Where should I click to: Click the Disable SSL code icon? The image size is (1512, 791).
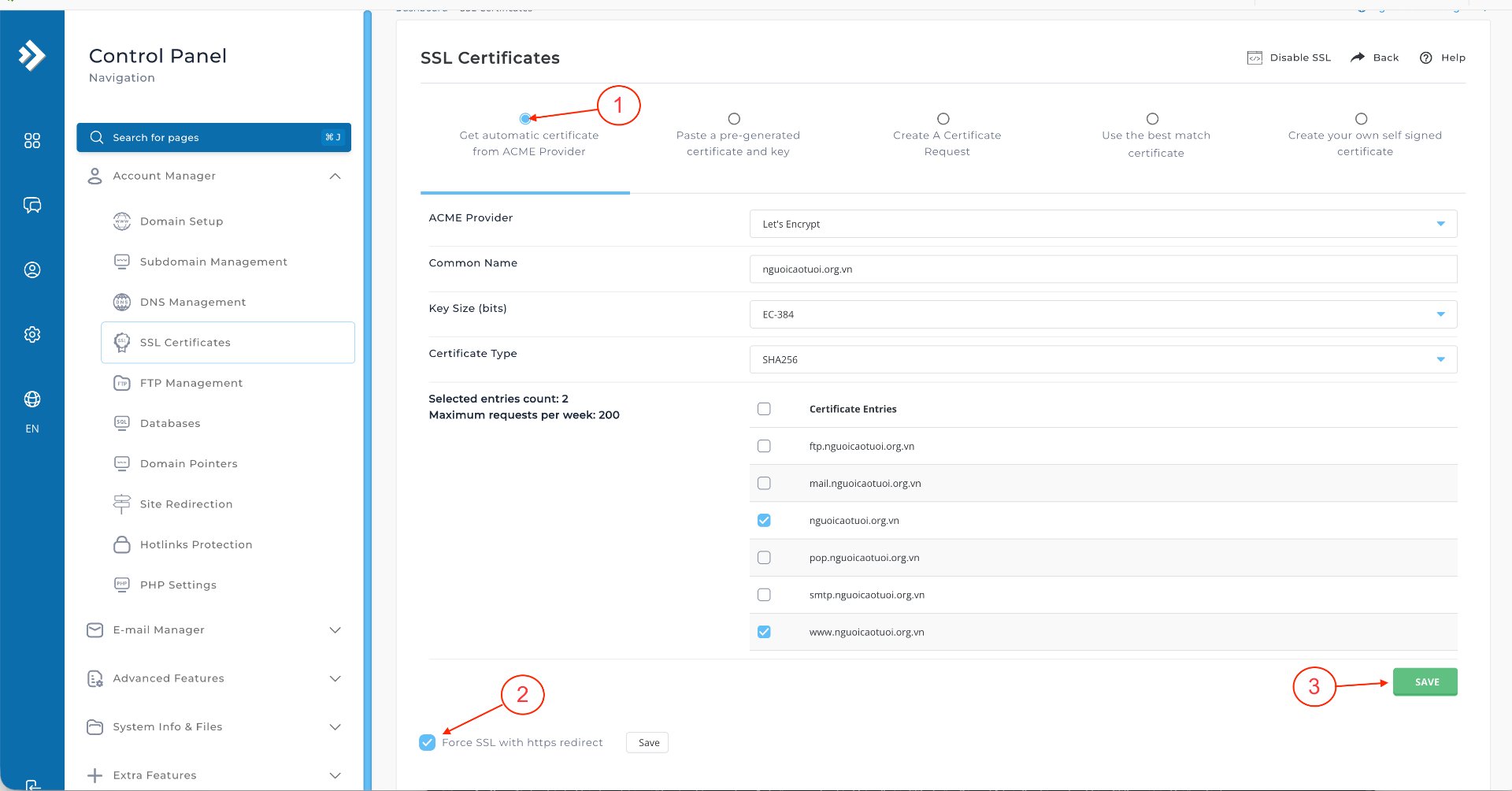(1254, 58)
